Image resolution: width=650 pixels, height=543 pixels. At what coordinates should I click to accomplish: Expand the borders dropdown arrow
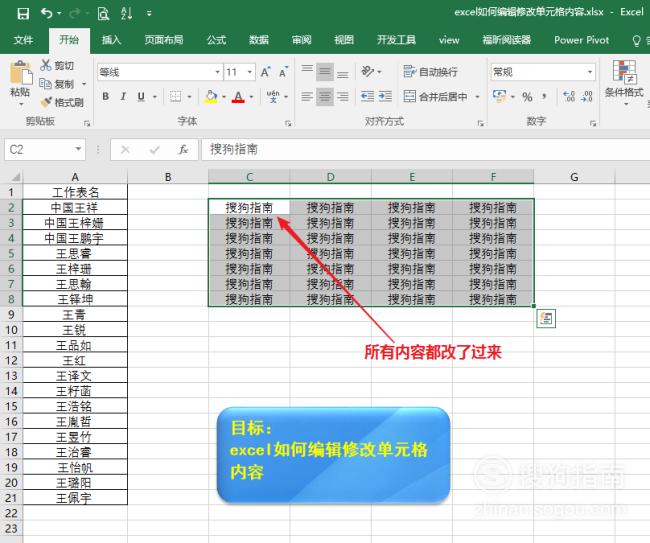coord(189,97)
